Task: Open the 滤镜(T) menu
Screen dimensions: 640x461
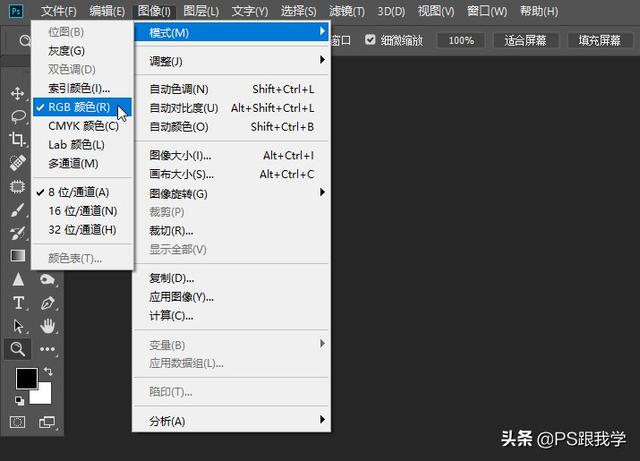Action: tap(347, 11)
